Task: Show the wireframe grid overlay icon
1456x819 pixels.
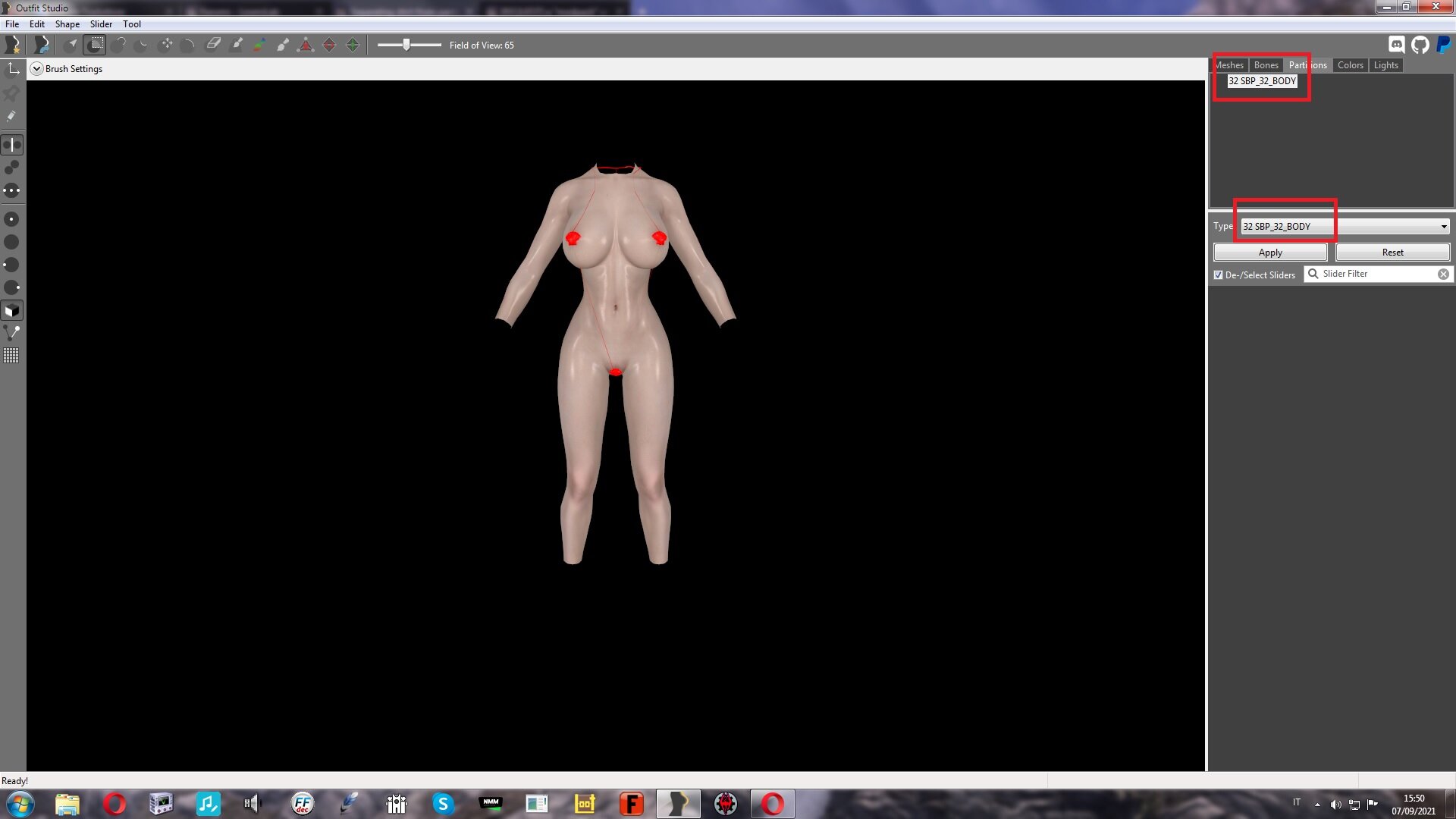Action: (11, 356)
